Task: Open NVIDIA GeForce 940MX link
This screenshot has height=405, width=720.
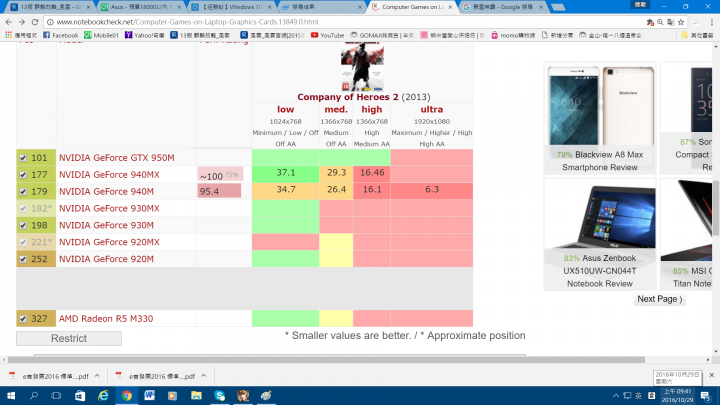Action: [109, 175]
